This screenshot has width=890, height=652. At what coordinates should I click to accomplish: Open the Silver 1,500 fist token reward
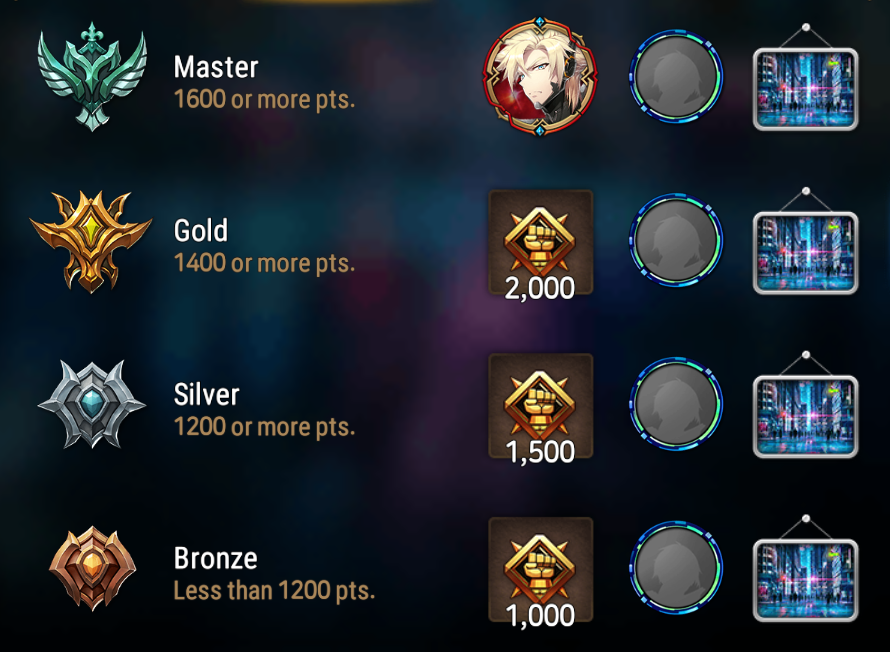(540, 408)
